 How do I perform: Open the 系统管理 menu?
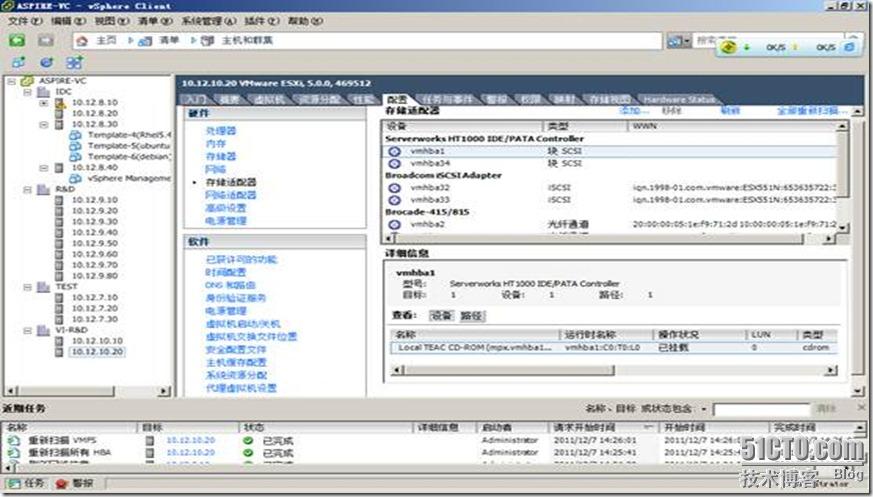coord(209,21)
